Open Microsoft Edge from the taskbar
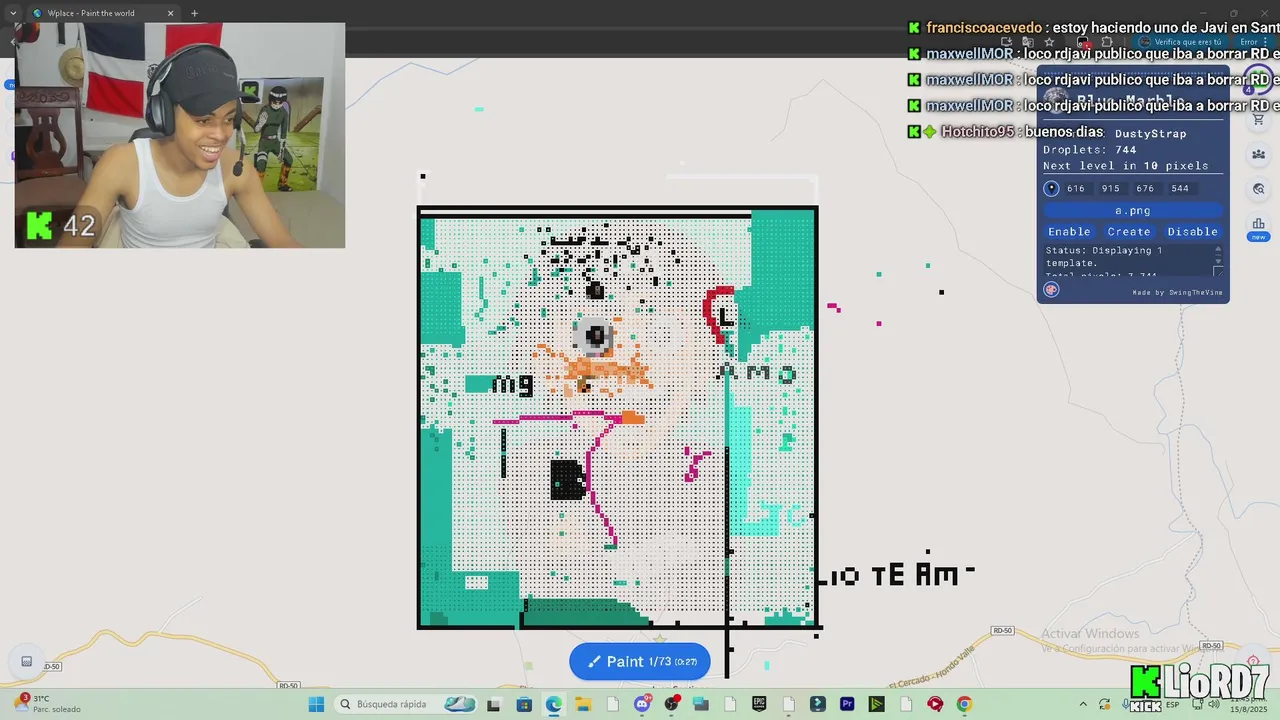The image size is (1280, 720). coord(553,704)
